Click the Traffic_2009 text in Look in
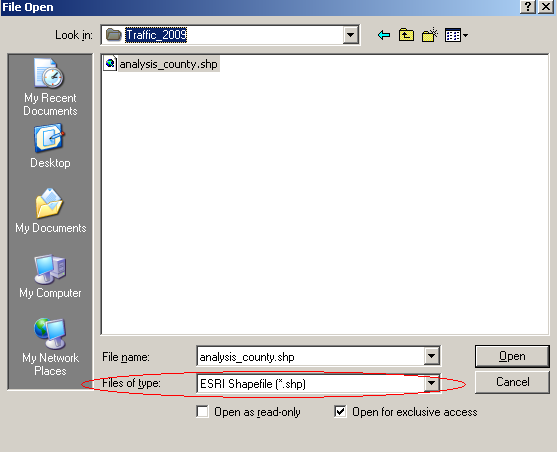This screenshot has width=557, height=452. 156,35
